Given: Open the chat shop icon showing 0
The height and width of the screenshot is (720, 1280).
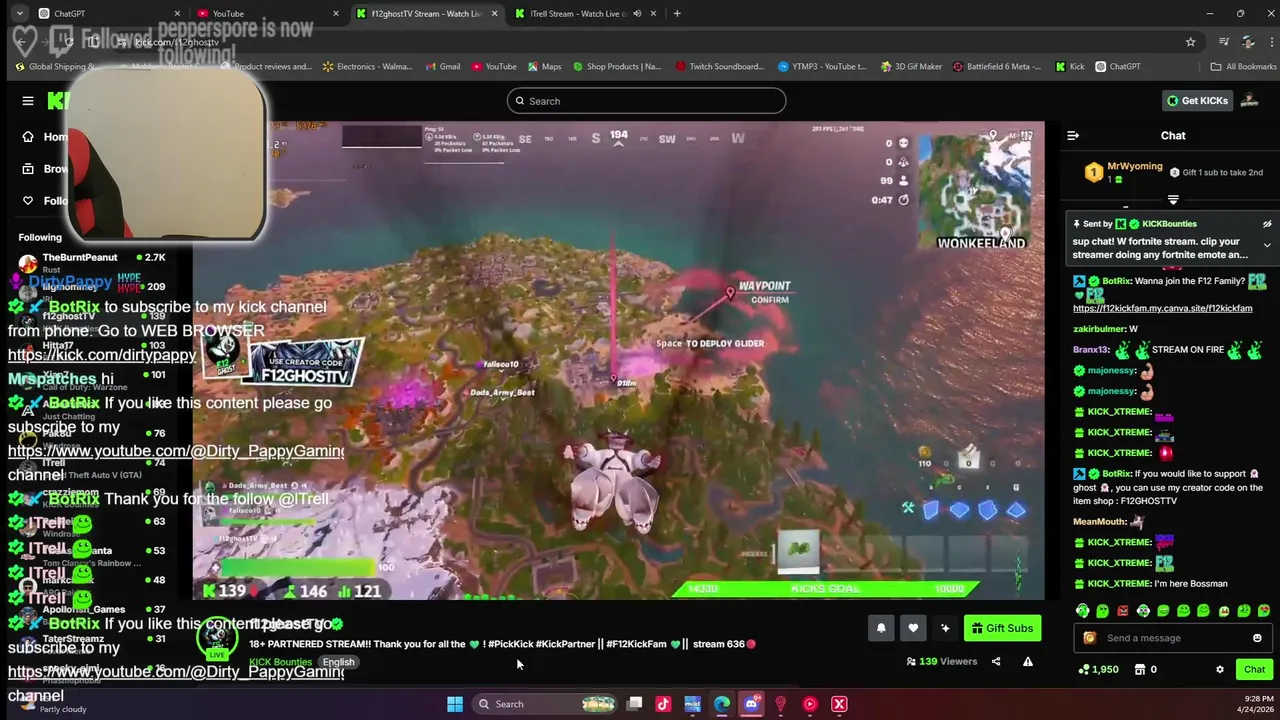Looking at the screenshot, I should (x=1145, y=670).
